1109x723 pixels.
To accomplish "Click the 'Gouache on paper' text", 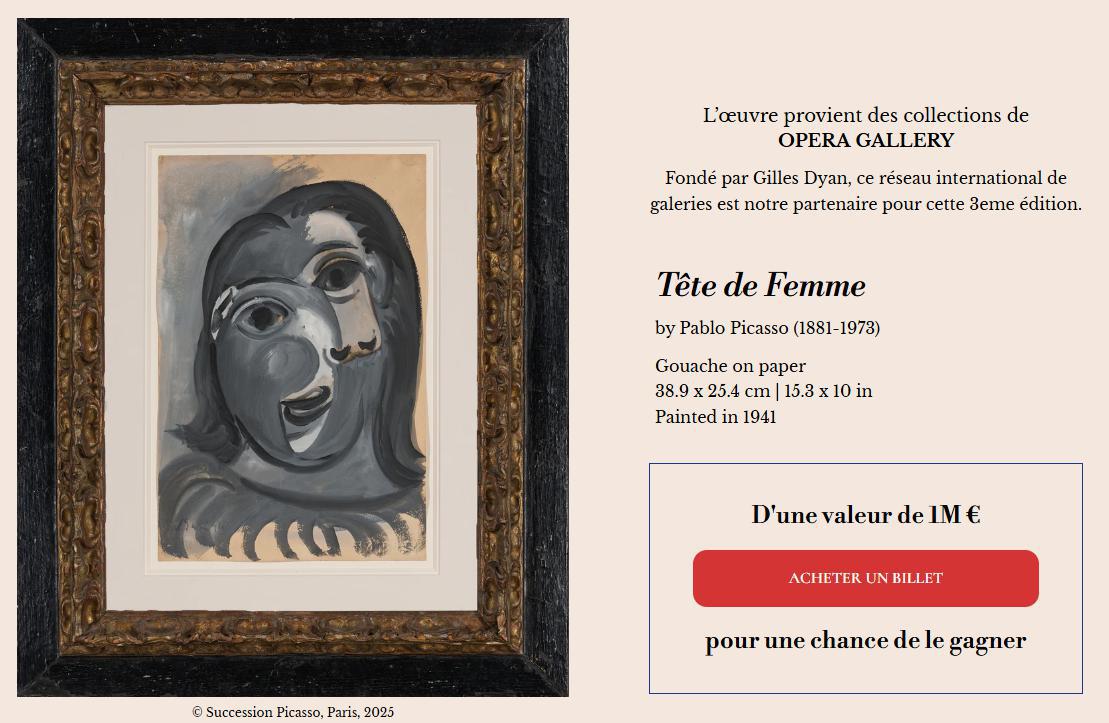I will (730, 366).
